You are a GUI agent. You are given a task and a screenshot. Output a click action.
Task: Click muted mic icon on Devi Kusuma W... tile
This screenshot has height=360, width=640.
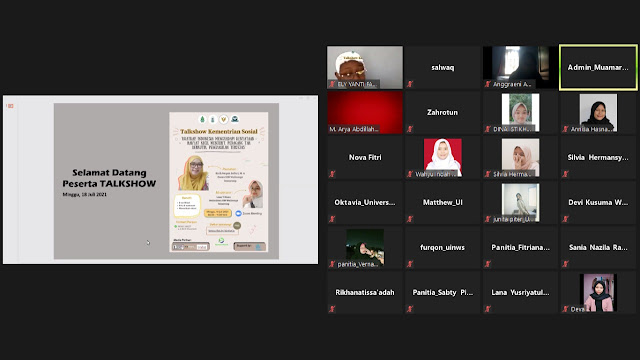coord(565,219)
